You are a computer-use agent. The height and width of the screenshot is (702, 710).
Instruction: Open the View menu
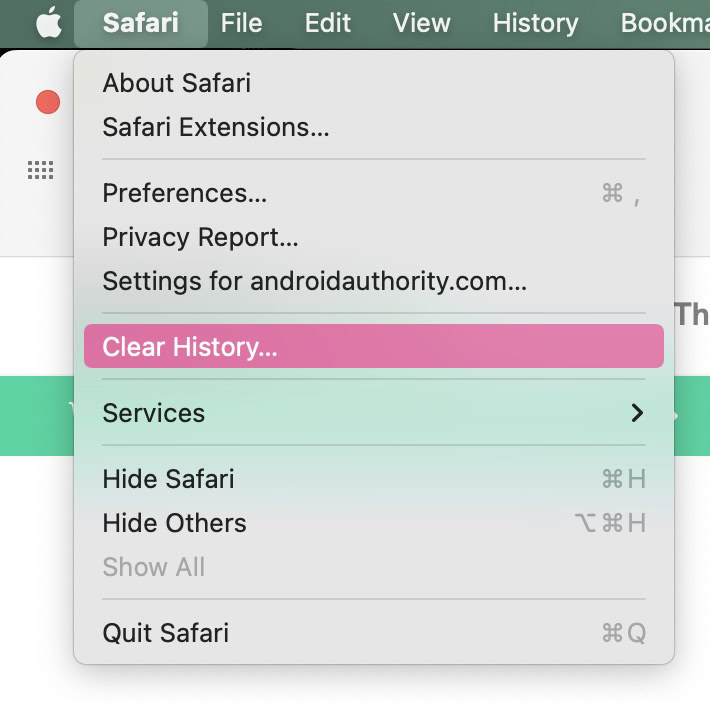point(421,23)
